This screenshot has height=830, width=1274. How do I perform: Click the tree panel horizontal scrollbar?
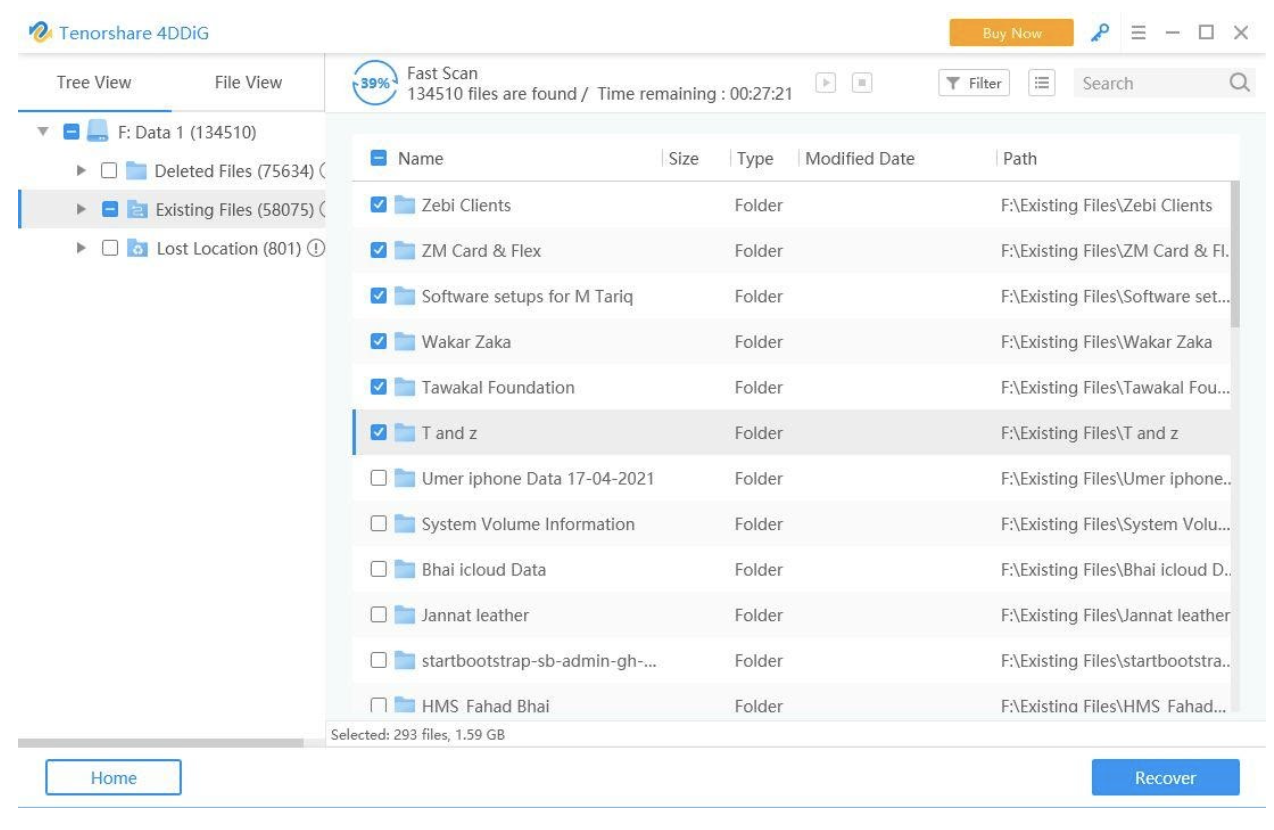[x=161, y=743]
